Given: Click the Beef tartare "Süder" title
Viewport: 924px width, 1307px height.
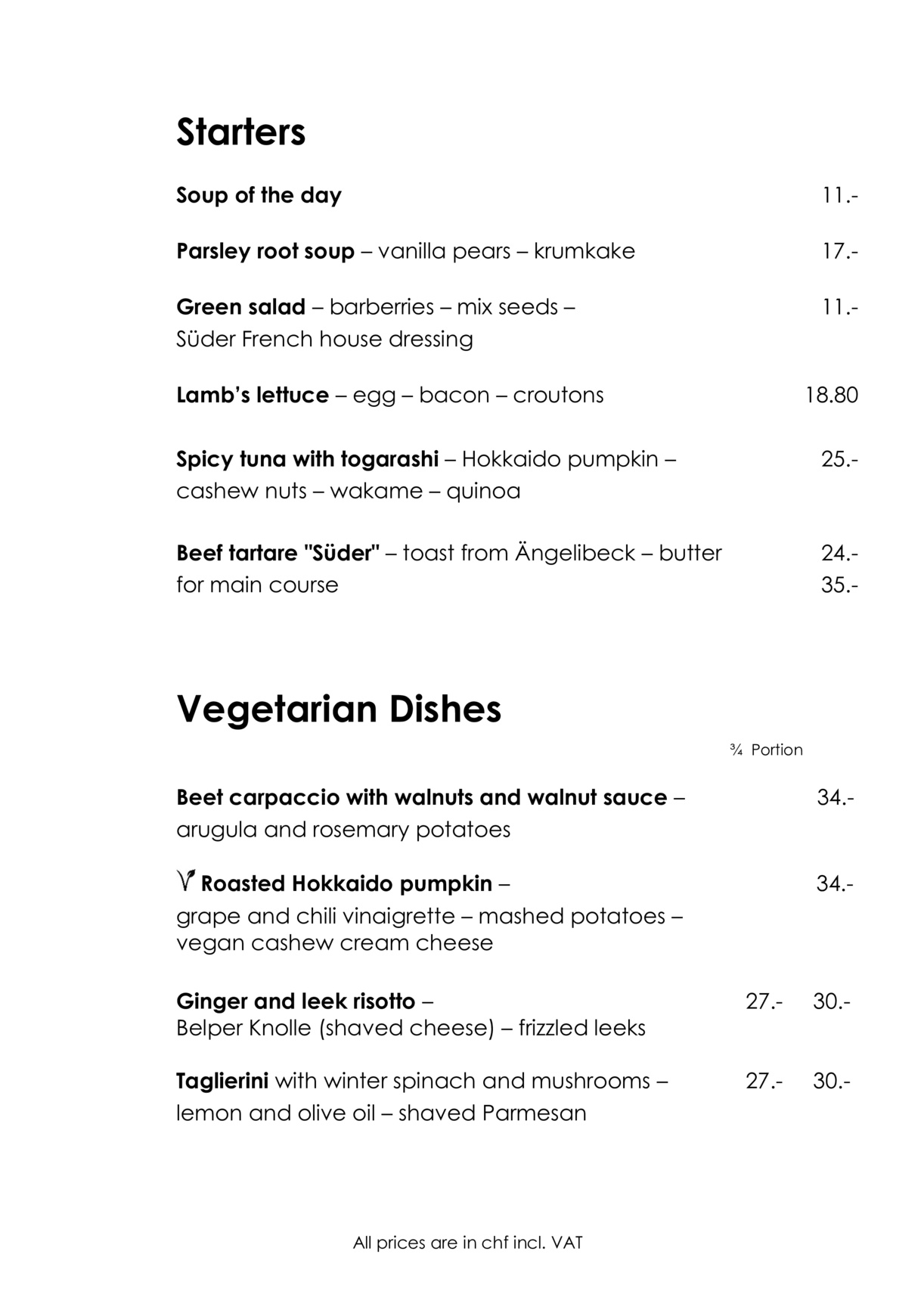Looking at the screenshot, I should (278, 553).
